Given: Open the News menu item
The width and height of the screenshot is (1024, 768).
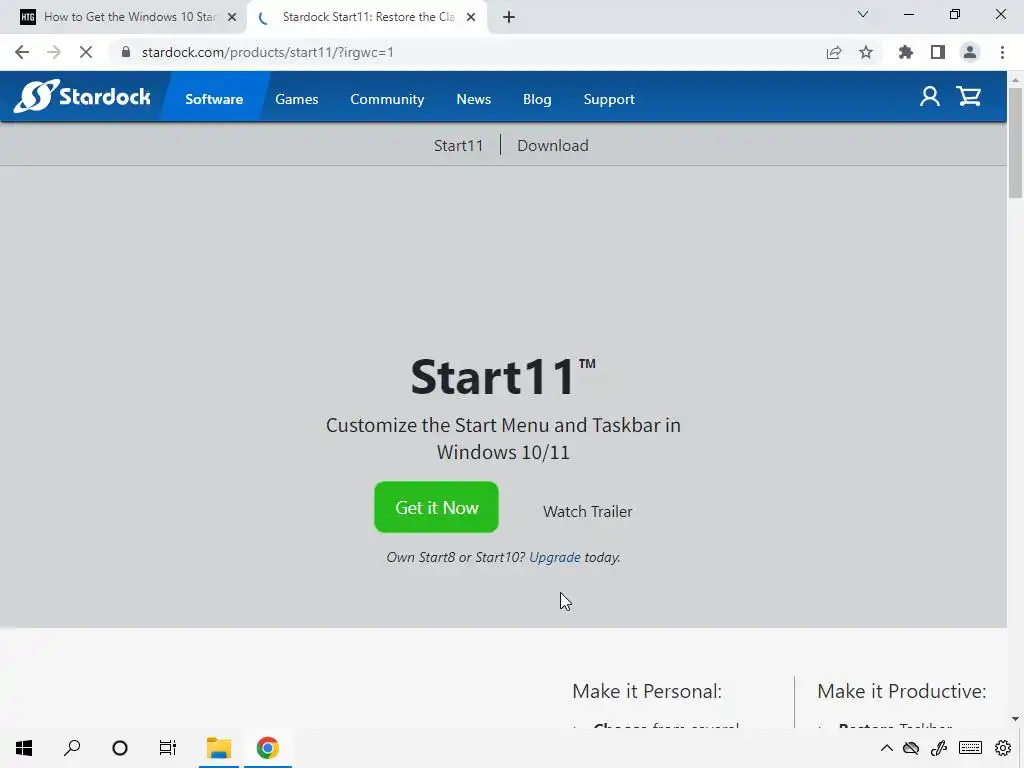Looking at the screenshot, I should point(473,99).
